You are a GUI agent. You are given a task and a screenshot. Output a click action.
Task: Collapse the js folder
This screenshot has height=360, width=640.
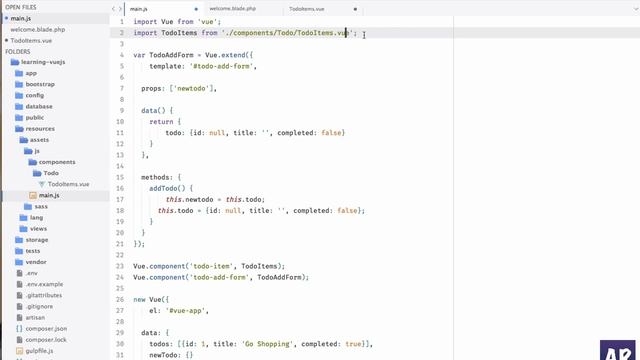37,151
